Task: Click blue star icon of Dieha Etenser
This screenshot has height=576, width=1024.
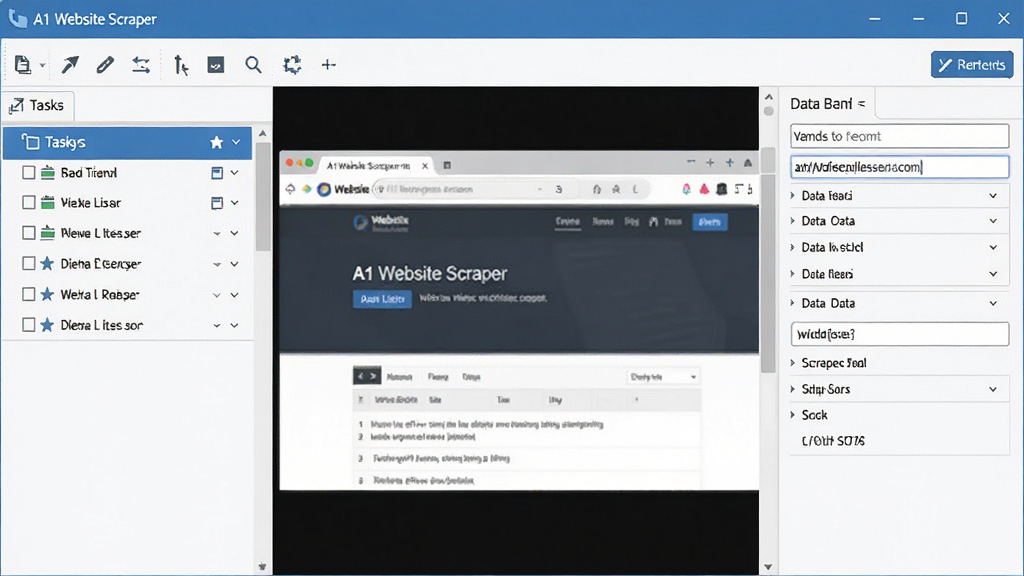Action: click(47, 264)
